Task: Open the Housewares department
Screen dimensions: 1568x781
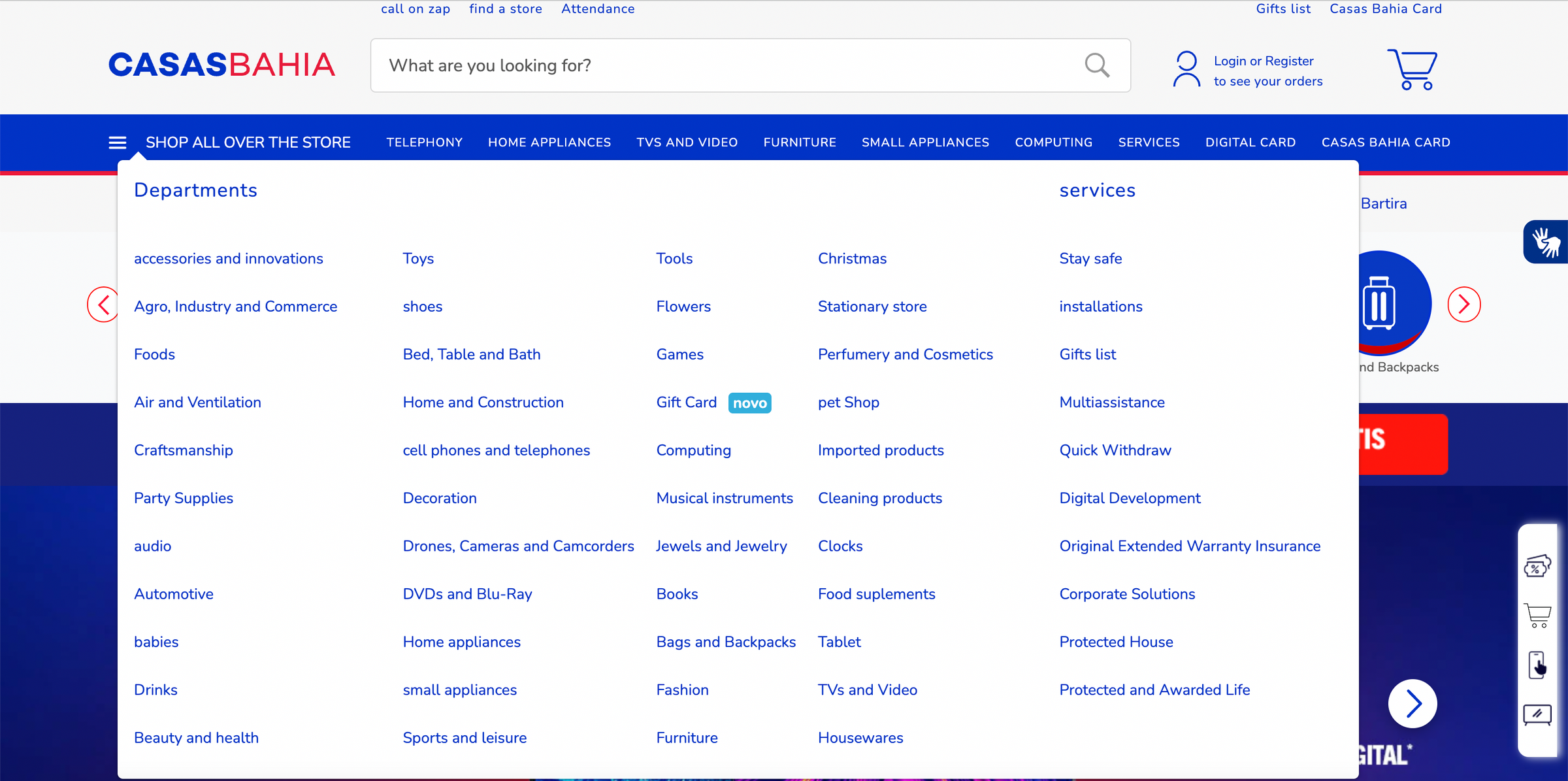Action: point(860,738)
